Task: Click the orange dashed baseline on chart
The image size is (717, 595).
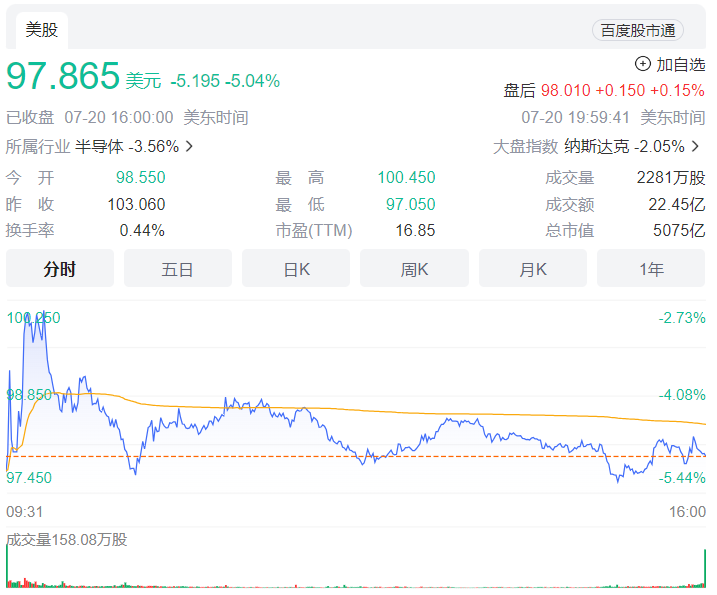Action: click(x=356, y=456)
